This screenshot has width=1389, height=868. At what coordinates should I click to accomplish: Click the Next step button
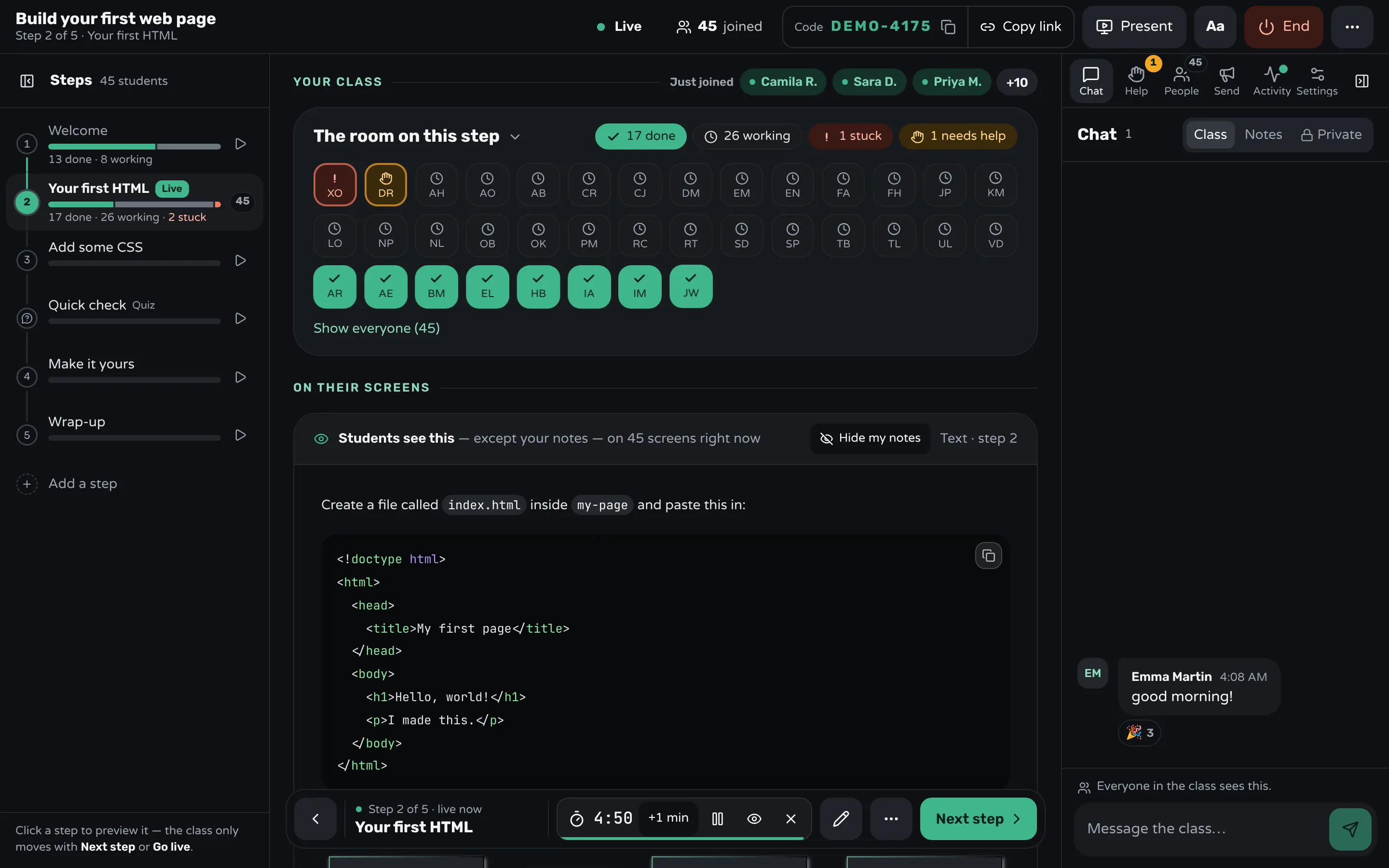978,819
